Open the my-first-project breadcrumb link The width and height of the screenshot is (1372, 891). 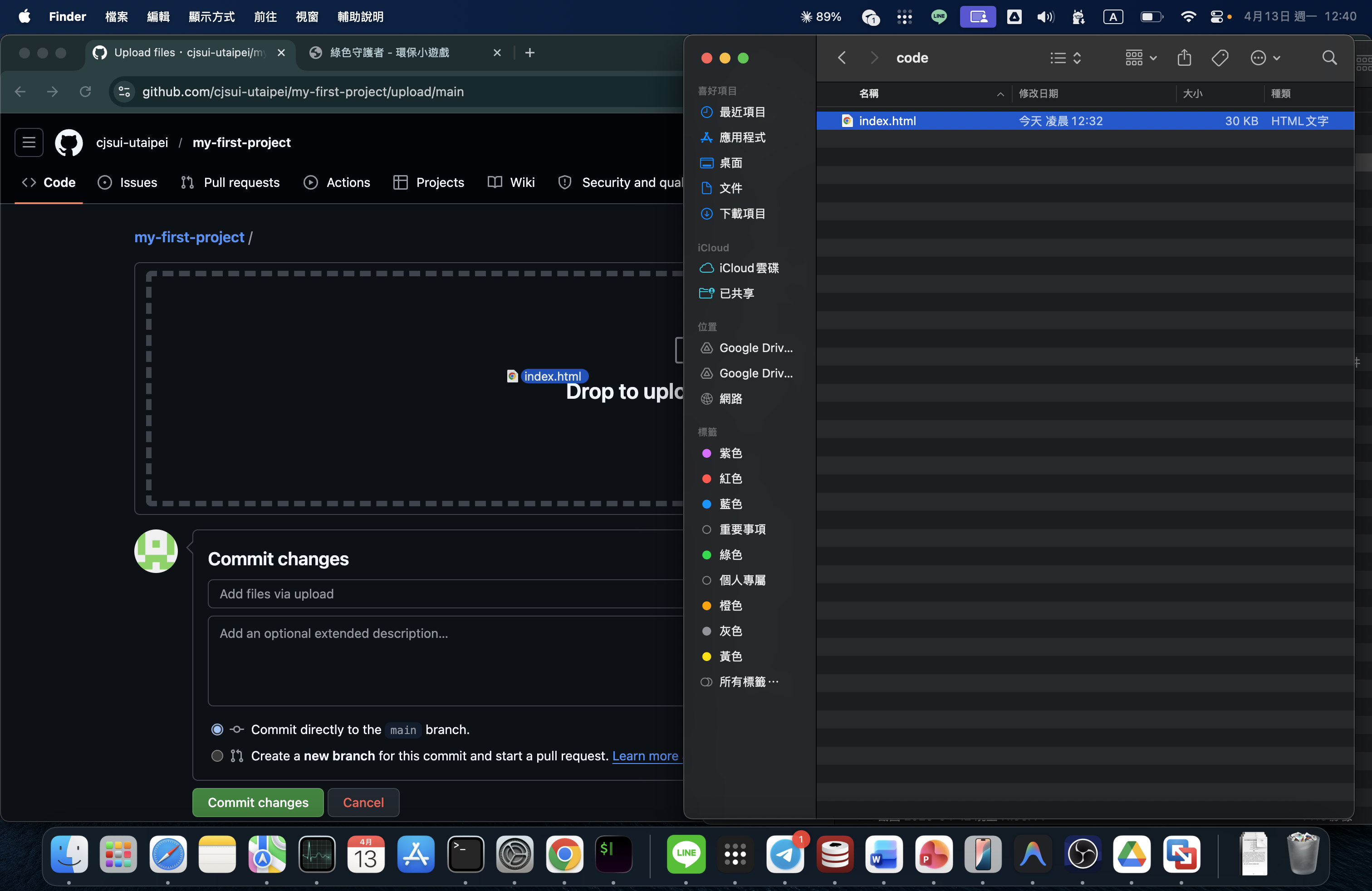[x=189, y=237]
